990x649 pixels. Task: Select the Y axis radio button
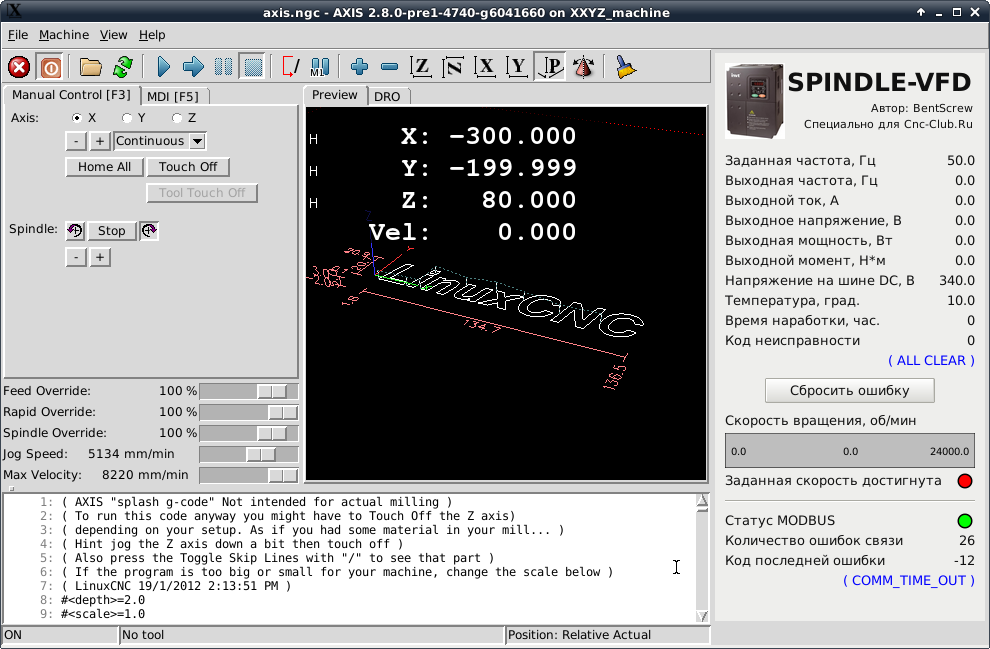click(127, 118)
